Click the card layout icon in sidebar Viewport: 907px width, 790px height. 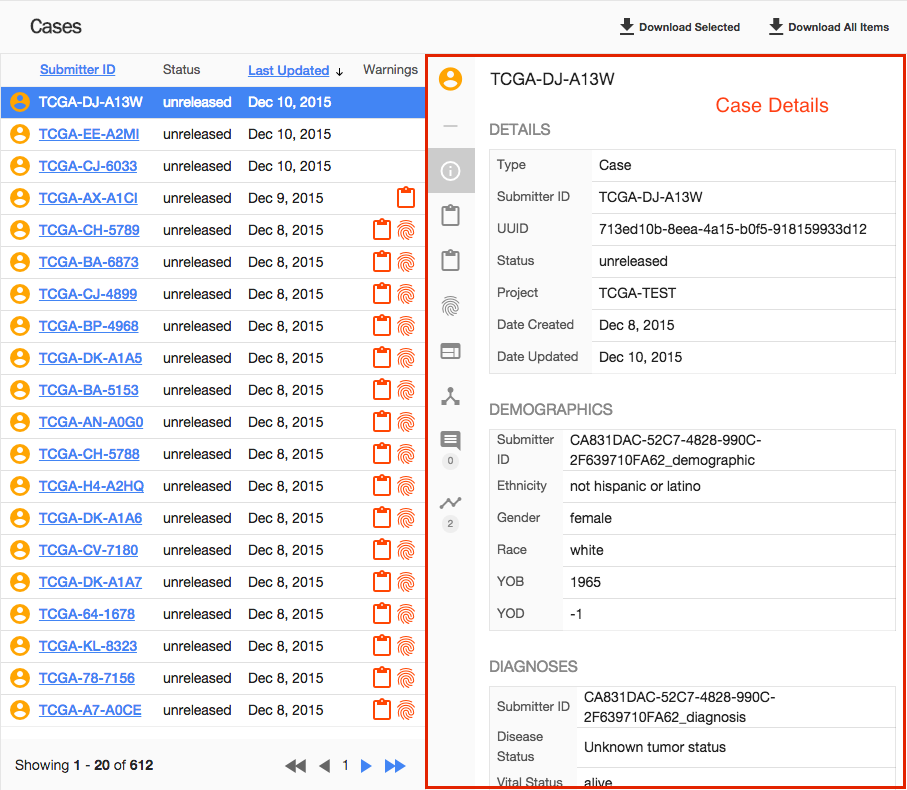coord(450,351)
